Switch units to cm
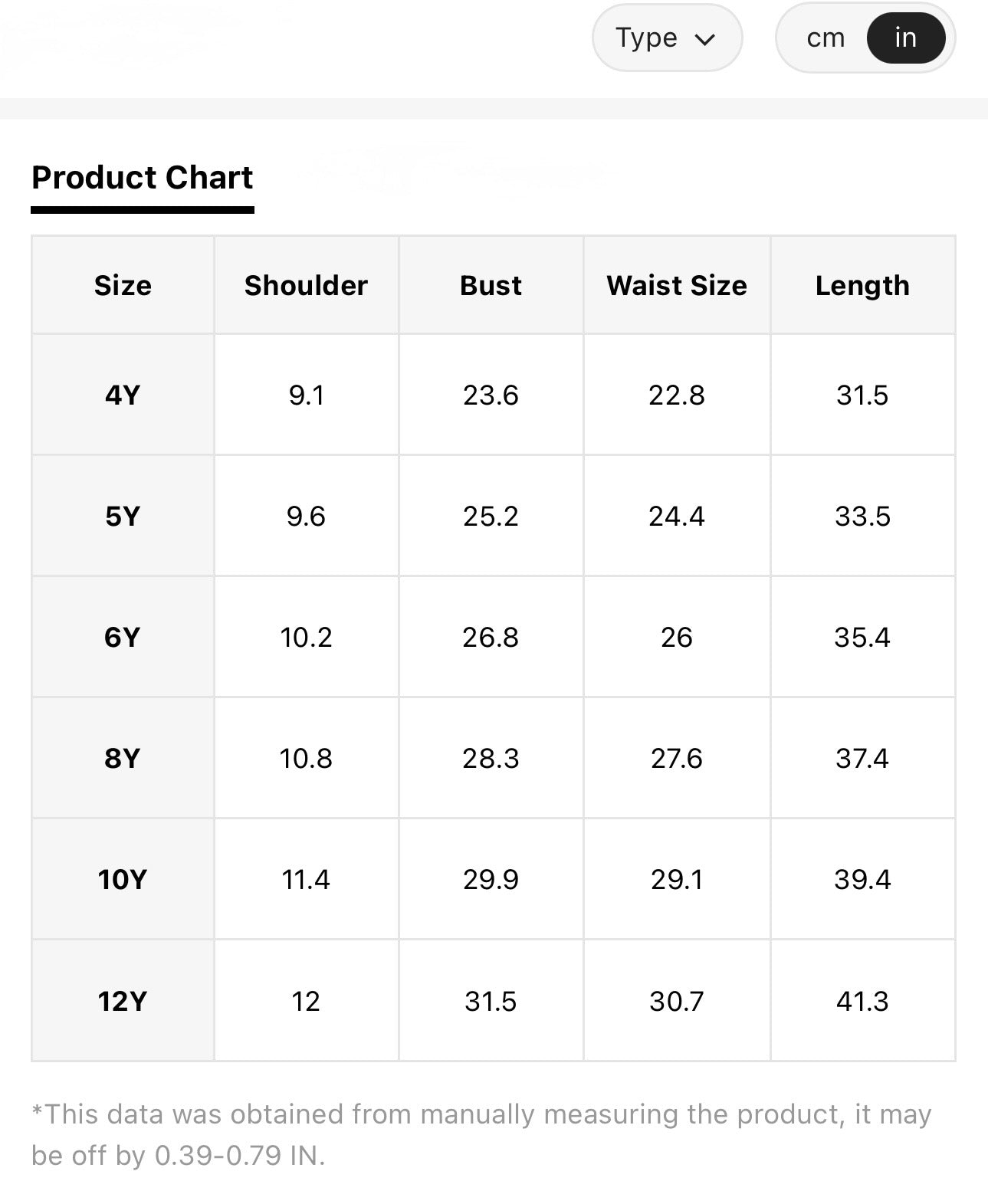This screenshot has width=988, height=1204. pos(826,38)
